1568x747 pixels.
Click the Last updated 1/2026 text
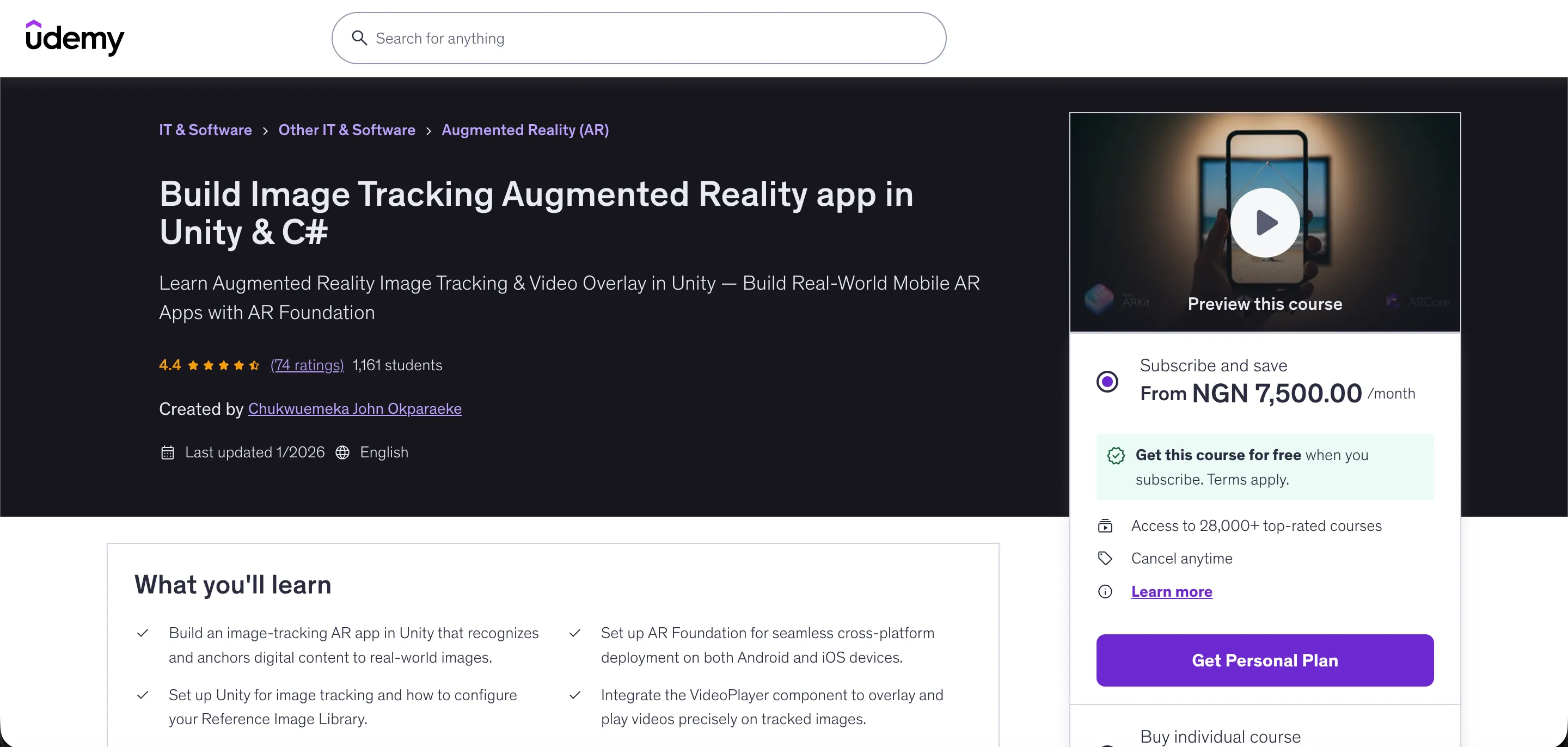point(255,452)
